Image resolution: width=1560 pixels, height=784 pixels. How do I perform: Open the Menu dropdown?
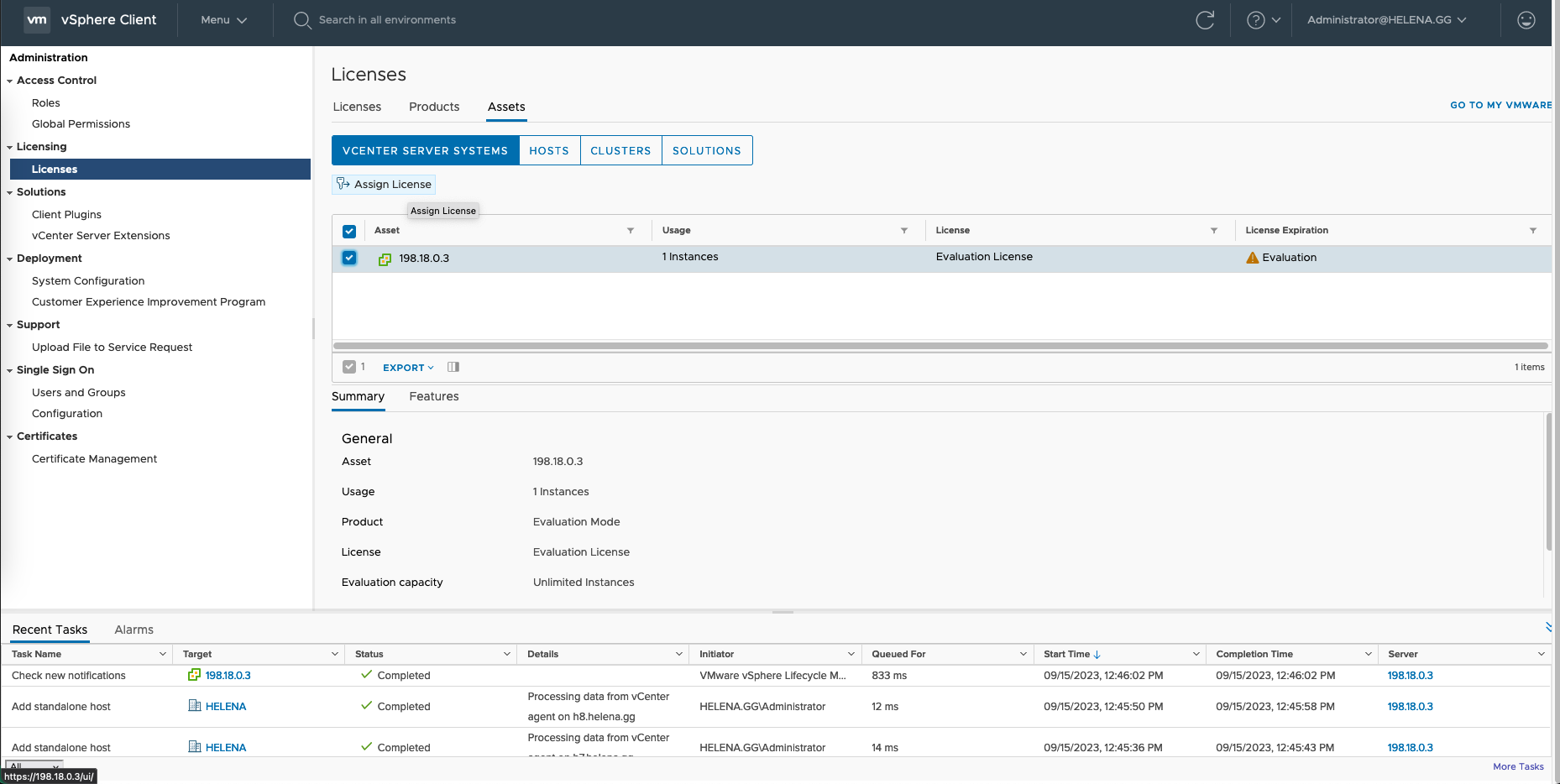(223, 20)
